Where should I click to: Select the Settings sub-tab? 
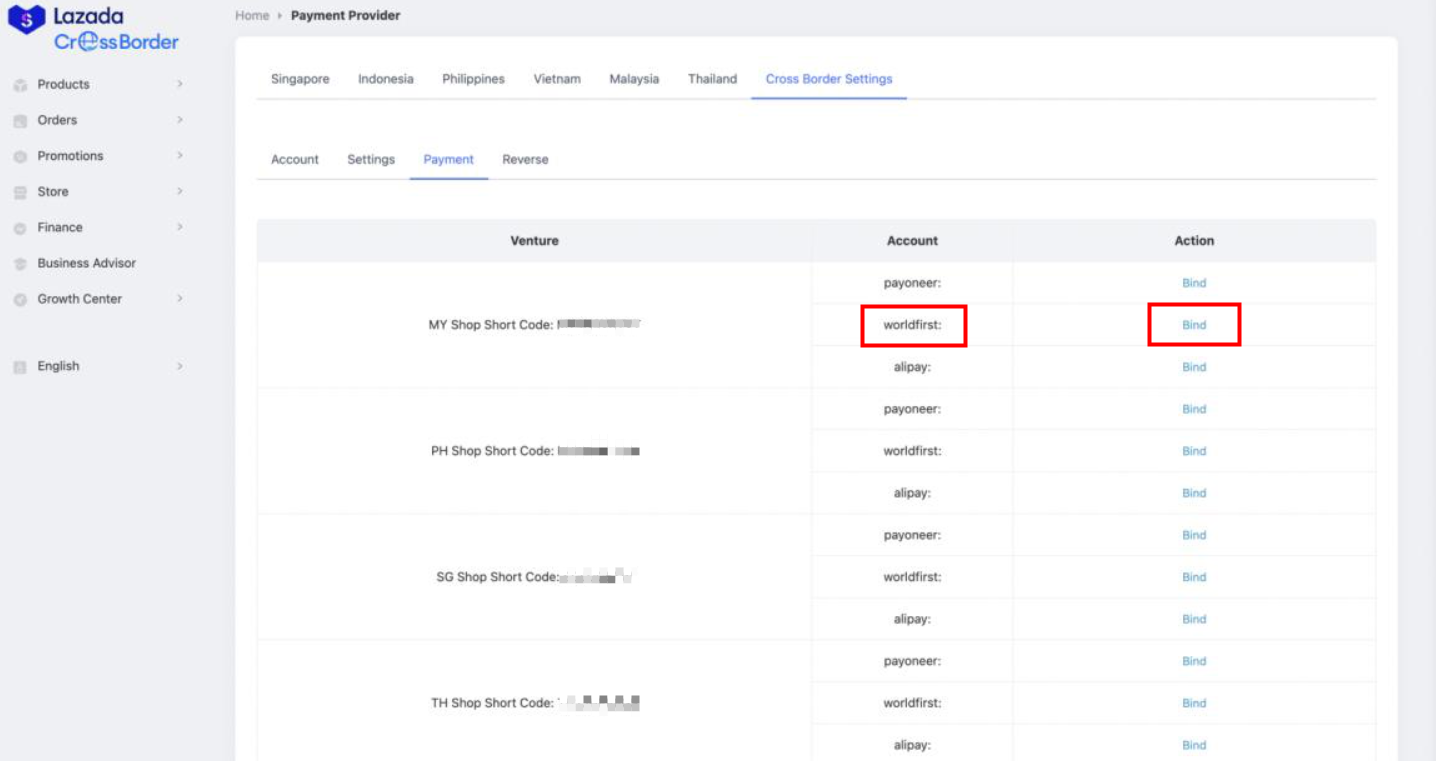pyautogui.click(x=371, y=160)
